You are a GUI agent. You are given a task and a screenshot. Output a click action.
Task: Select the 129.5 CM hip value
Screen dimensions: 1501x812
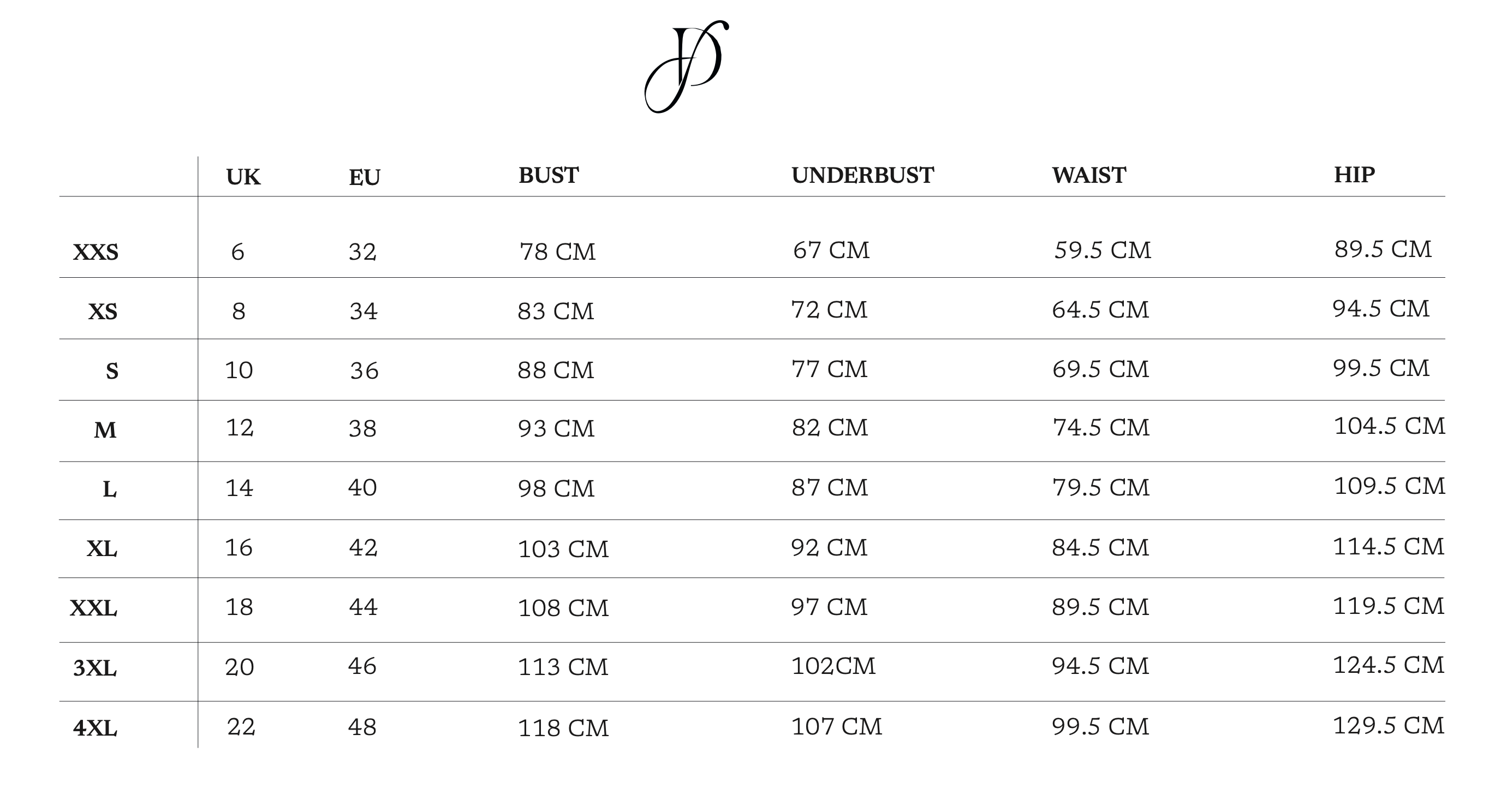[1389, 726]
